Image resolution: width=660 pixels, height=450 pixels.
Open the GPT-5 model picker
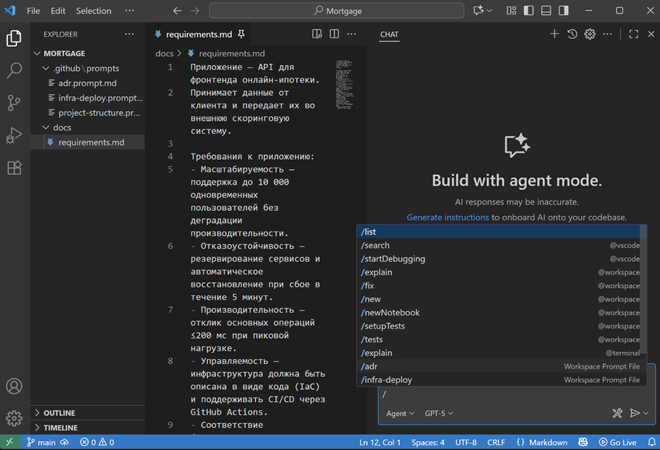coord(439,413)
